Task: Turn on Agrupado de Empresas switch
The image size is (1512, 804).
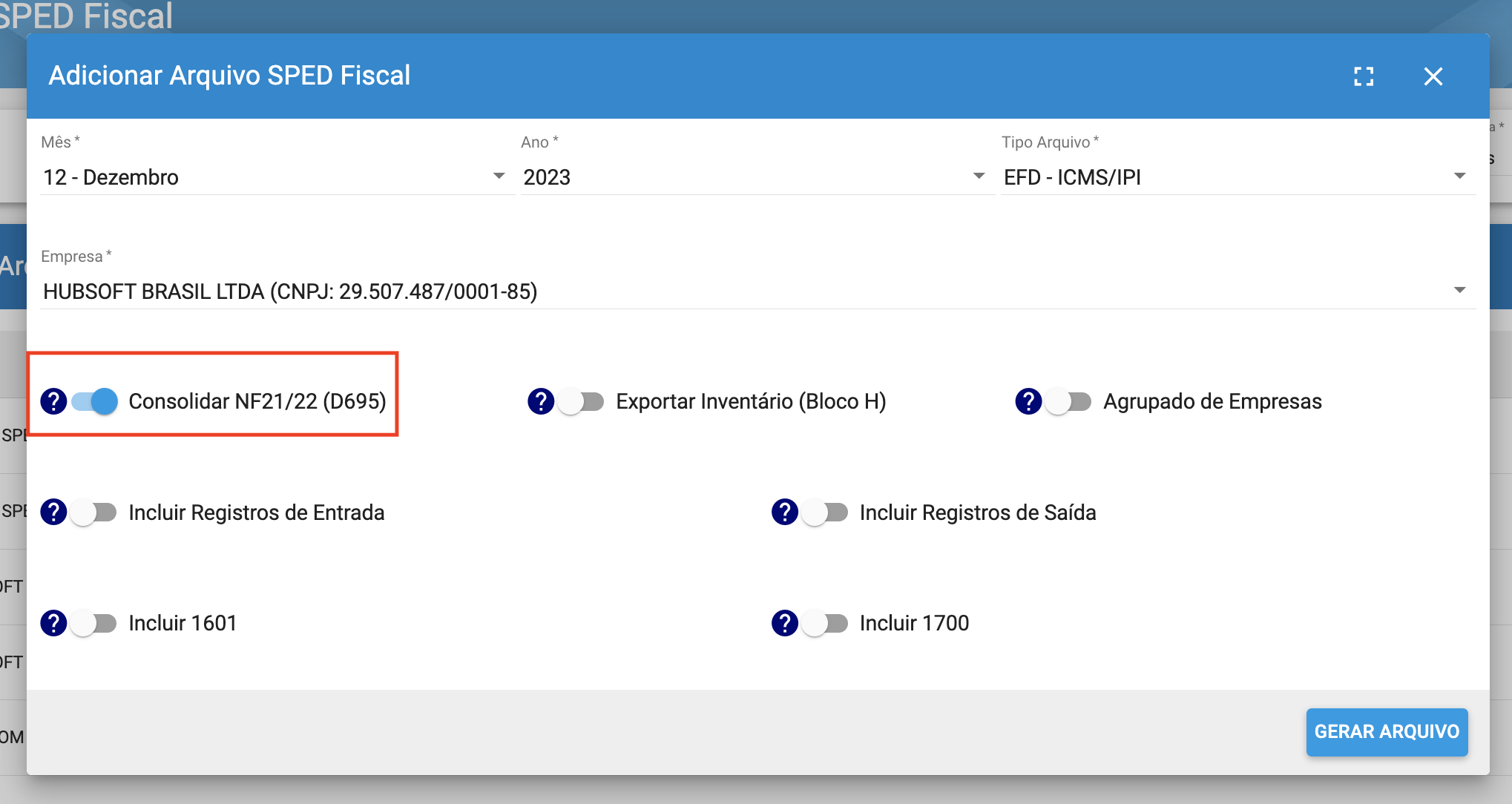Action: click(1068, 401)
